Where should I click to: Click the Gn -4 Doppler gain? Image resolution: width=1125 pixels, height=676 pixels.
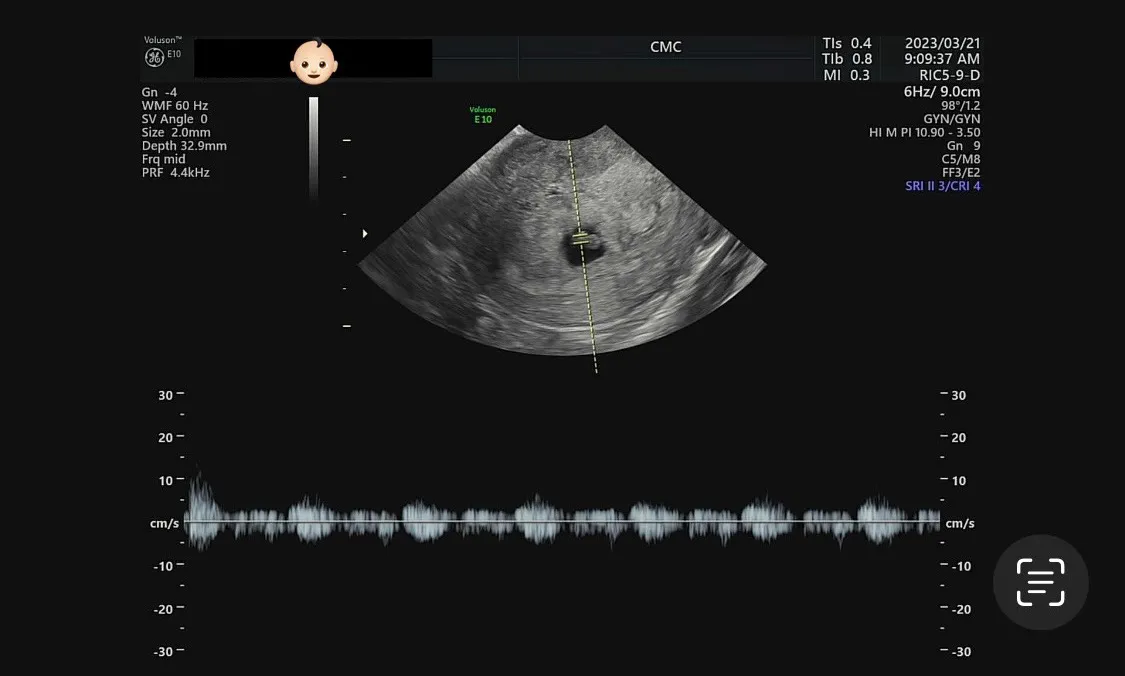pyautogui.click(x=159, y=92)
